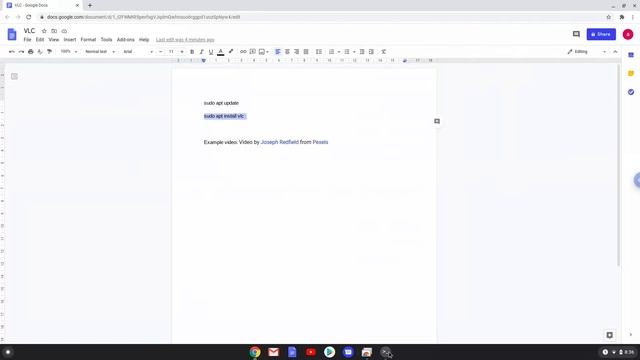Print the document using the printer icon
The width and height of the screenshot is (640, 360).
click(31, 52)
